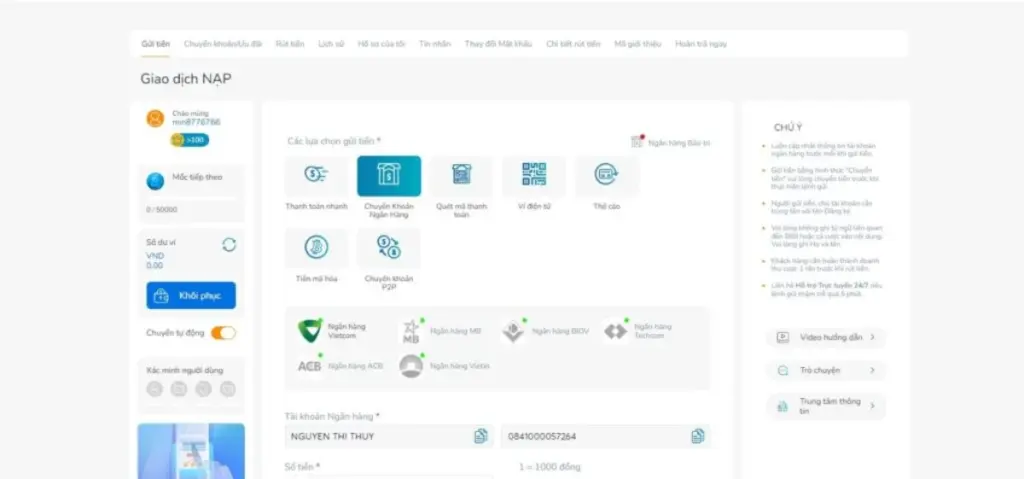Click the Khôi phục button

pyautogui.click(x=191, y=296)
